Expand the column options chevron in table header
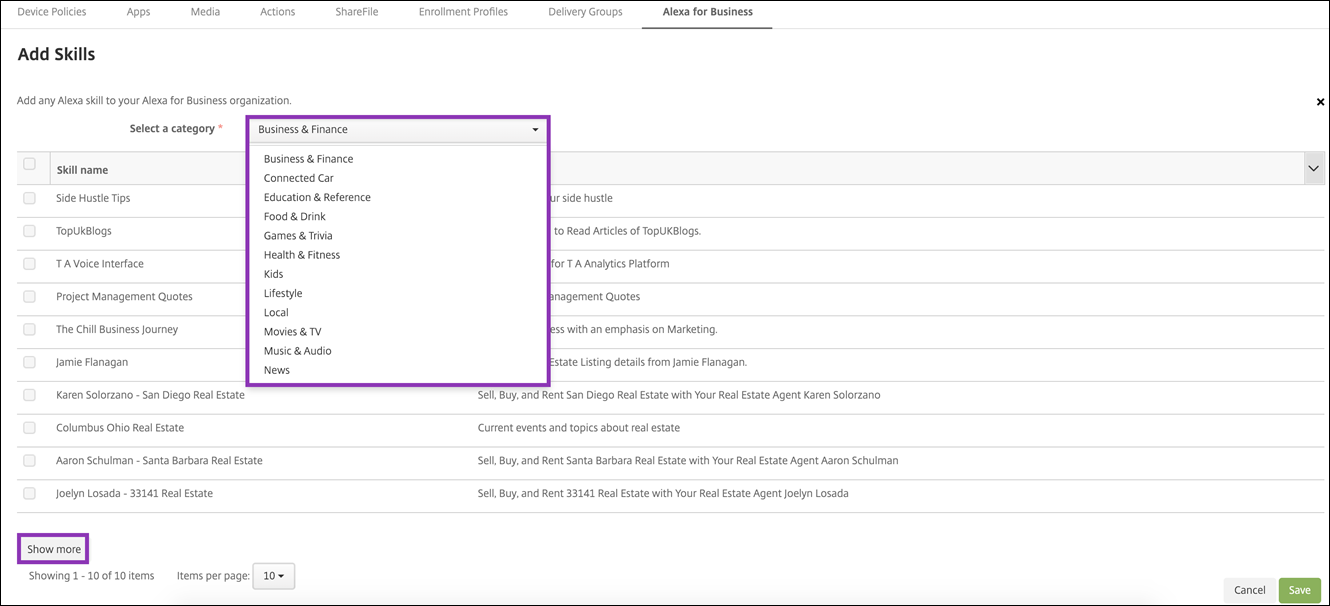 pos(1314,169)
